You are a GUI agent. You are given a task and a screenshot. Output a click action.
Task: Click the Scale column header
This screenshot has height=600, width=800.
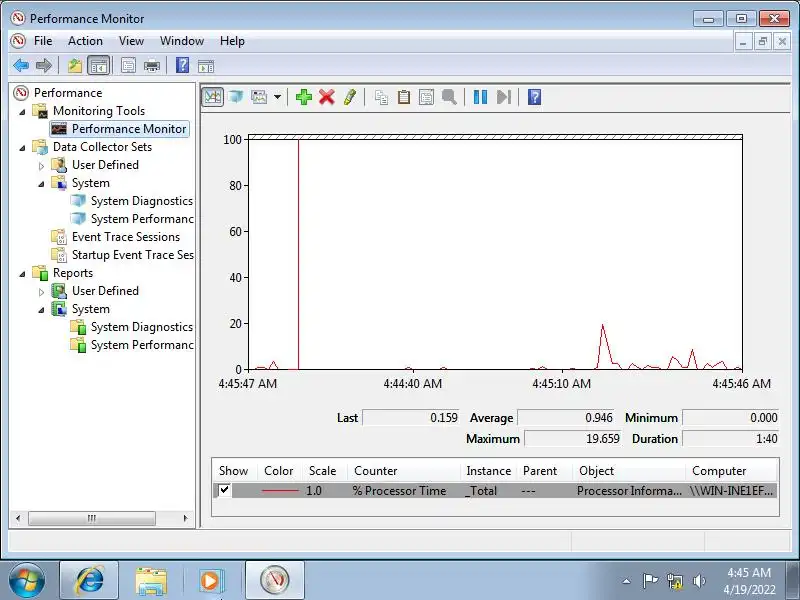(x=324, y=470)
